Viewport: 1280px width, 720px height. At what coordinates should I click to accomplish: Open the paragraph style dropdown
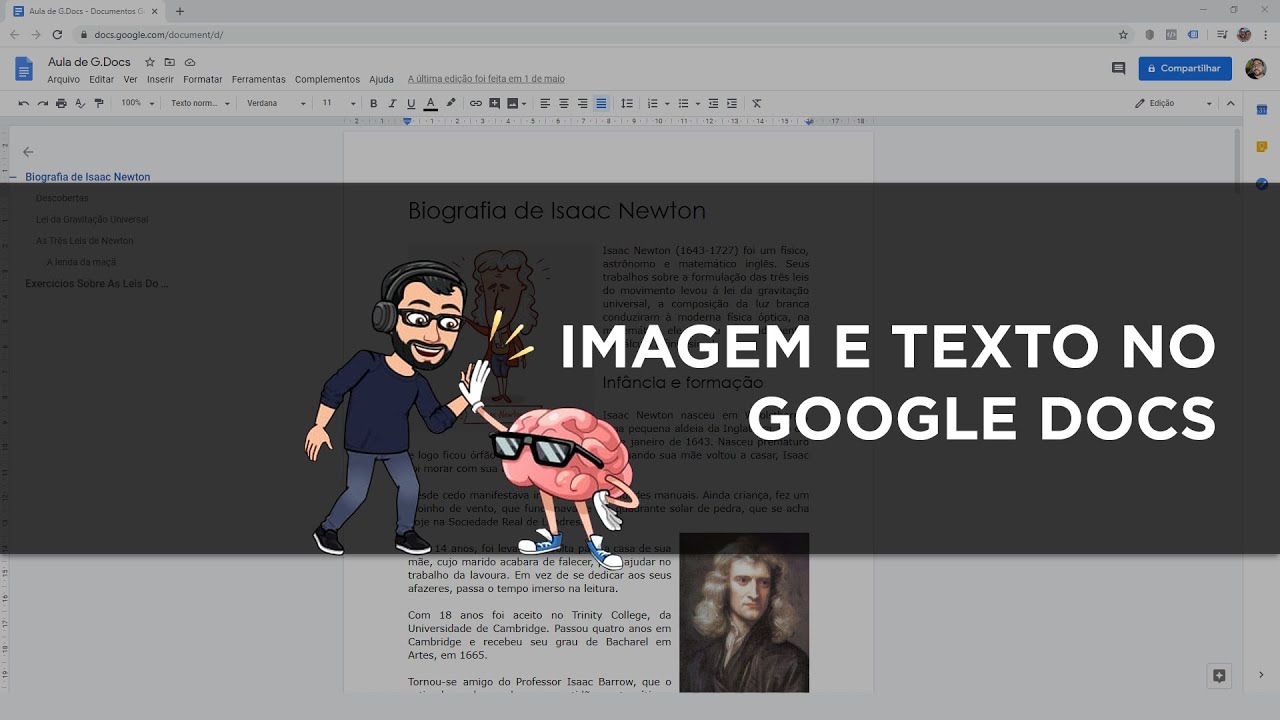[200, 103]
